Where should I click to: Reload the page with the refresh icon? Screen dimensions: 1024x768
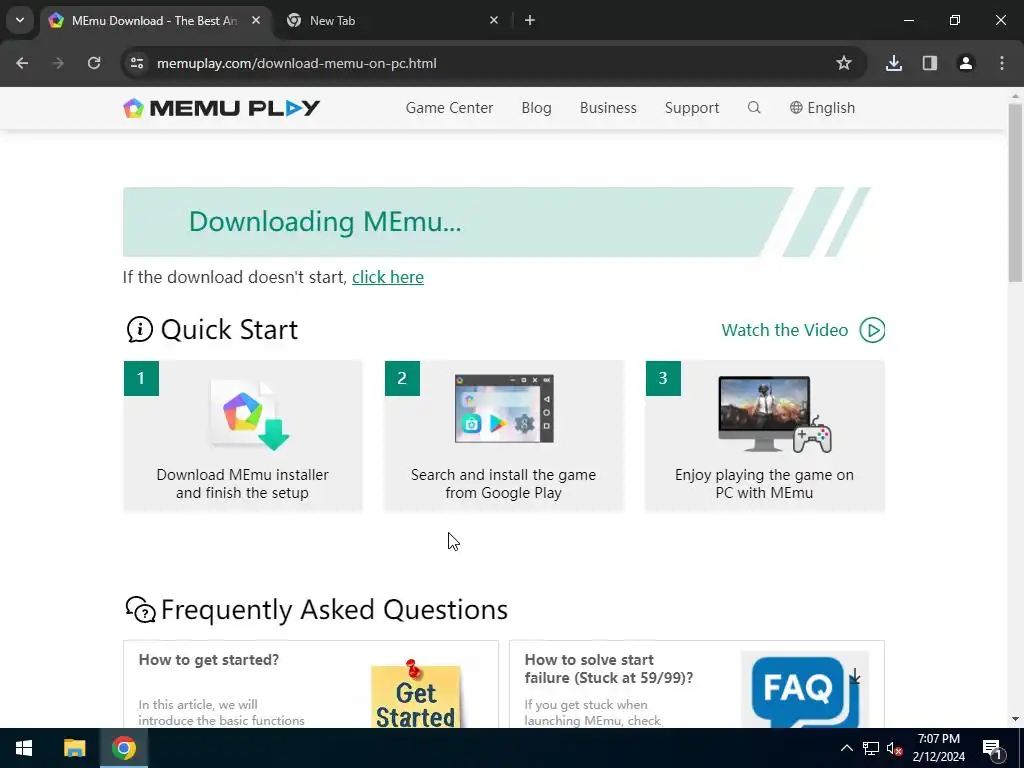[94, 63]
